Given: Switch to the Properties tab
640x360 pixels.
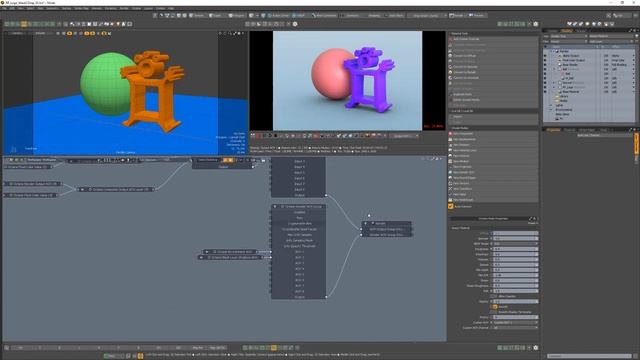Looking at the screenshot, I should pos(553,130).
